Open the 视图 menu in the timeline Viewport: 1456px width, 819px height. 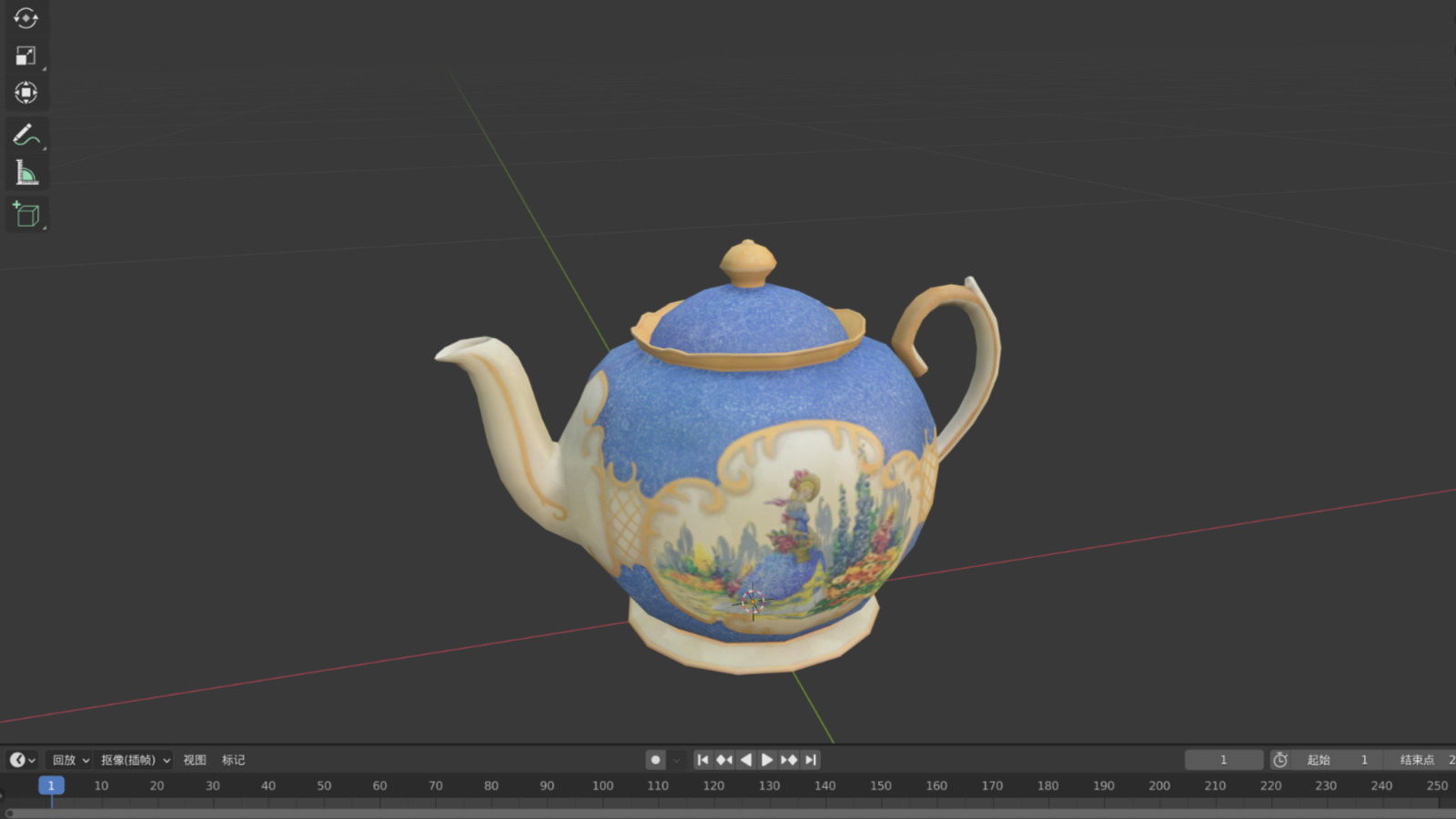(195, 760)
